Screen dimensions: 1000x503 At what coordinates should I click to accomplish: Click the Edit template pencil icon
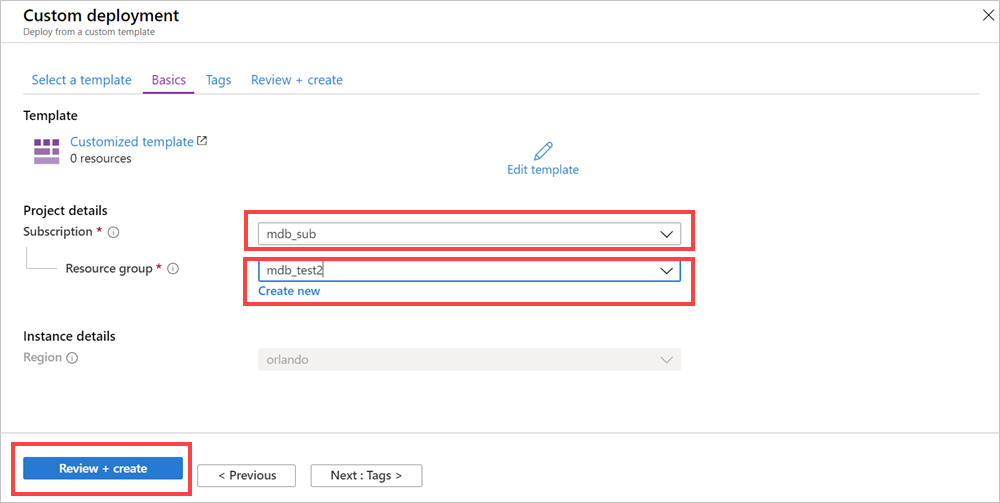coord(543,151)
